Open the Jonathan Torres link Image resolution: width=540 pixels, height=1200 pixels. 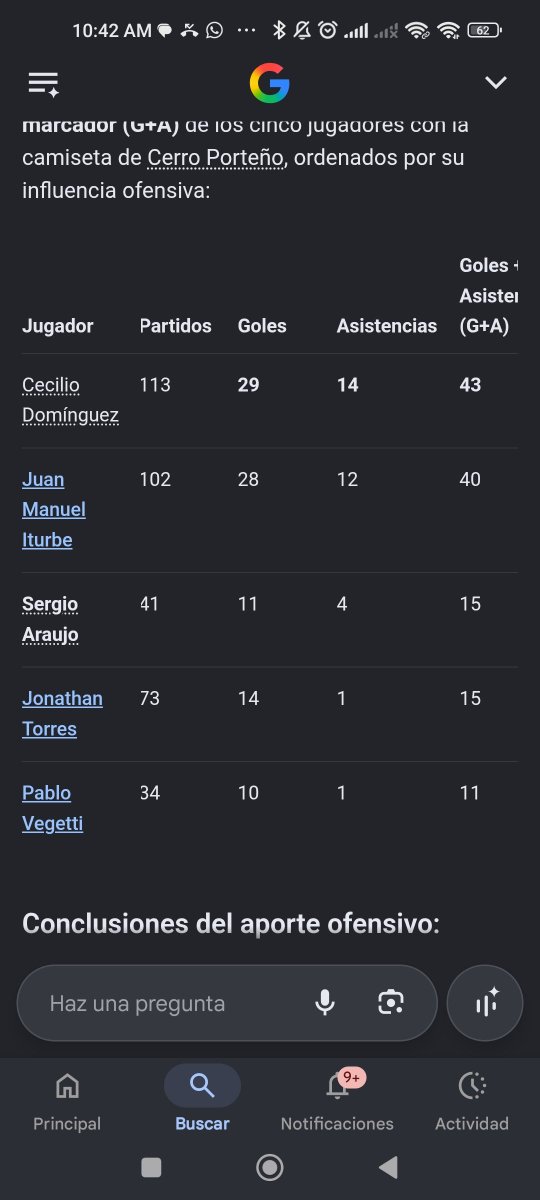[x=62, y=714]
